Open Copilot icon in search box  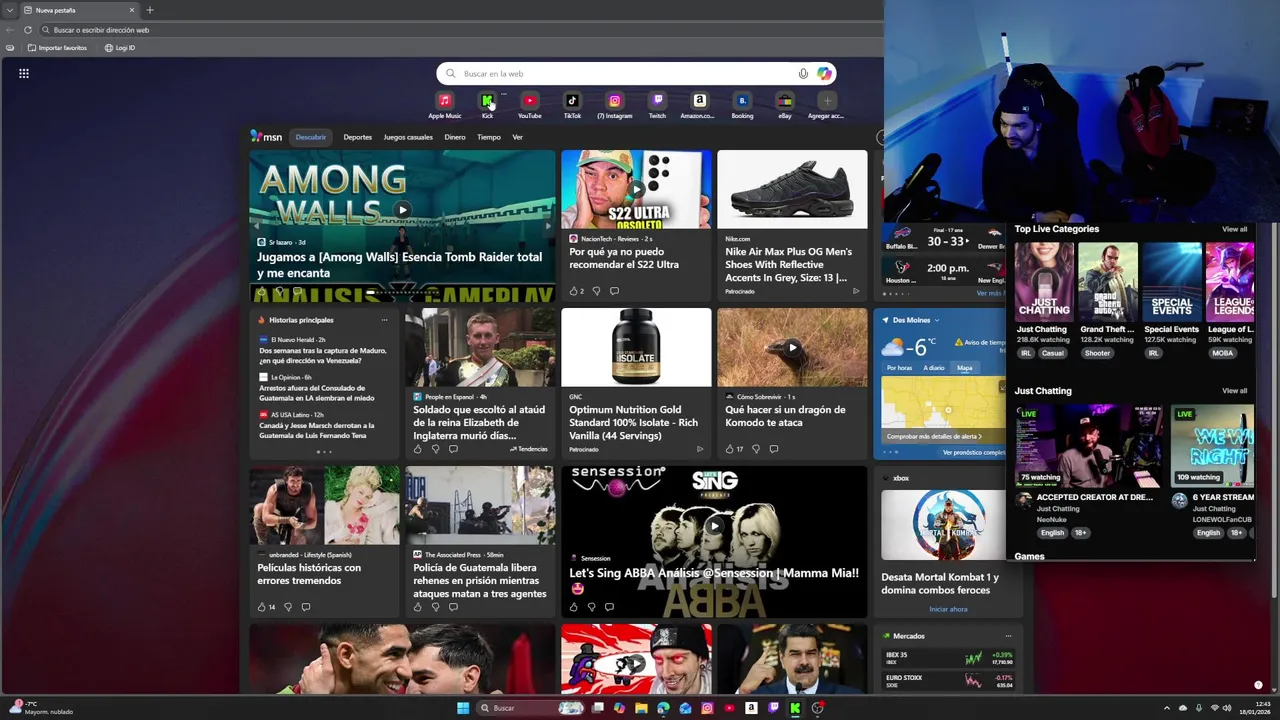coord(824,73)
